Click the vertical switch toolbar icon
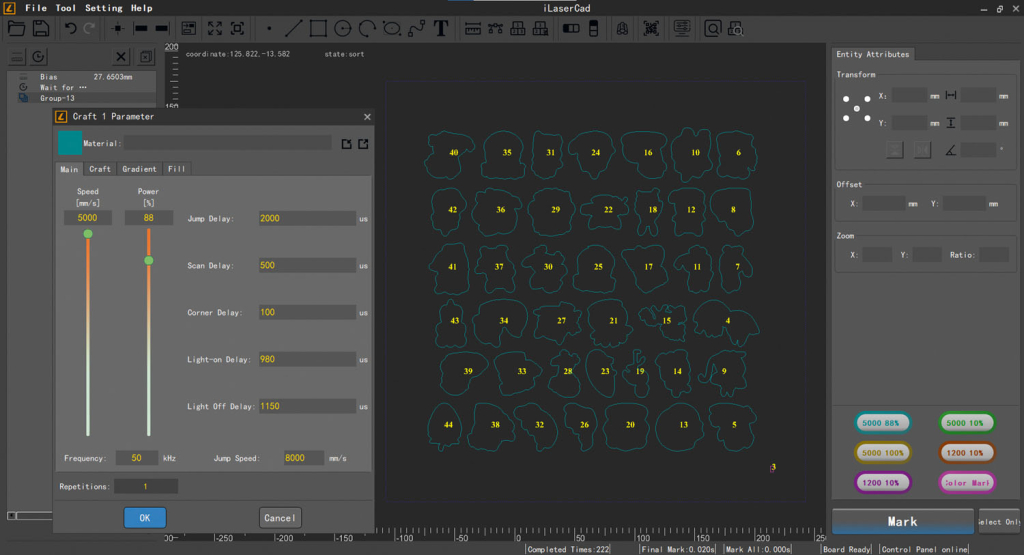Viewport: 1024px width, 555px height. [x=594, y=28]
